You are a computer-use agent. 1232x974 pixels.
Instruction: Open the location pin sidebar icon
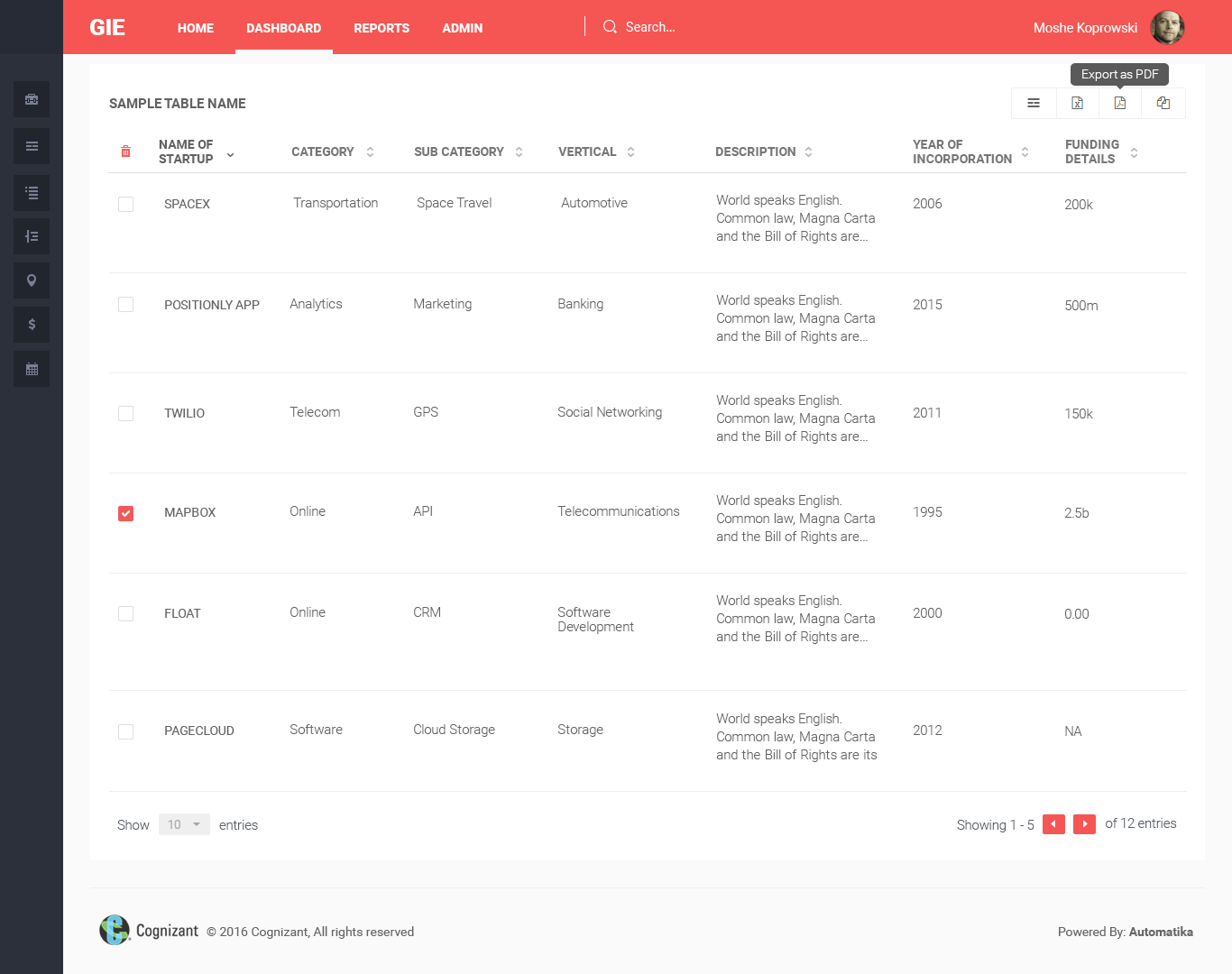[x=32, y=280]
